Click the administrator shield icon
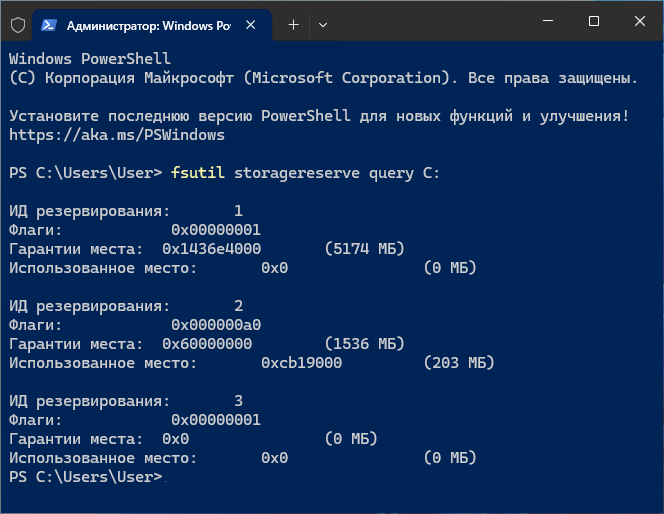Screen dimensions: 664x514 click(x=17, y=22)
